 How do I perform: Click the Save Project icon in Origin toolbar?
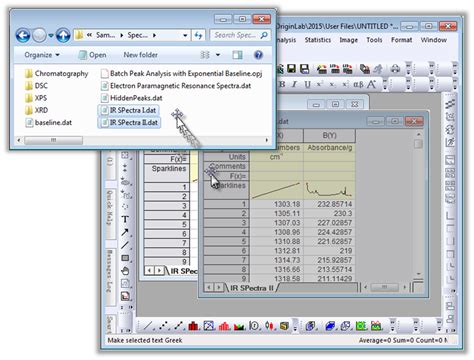click(x=291, y=69)
